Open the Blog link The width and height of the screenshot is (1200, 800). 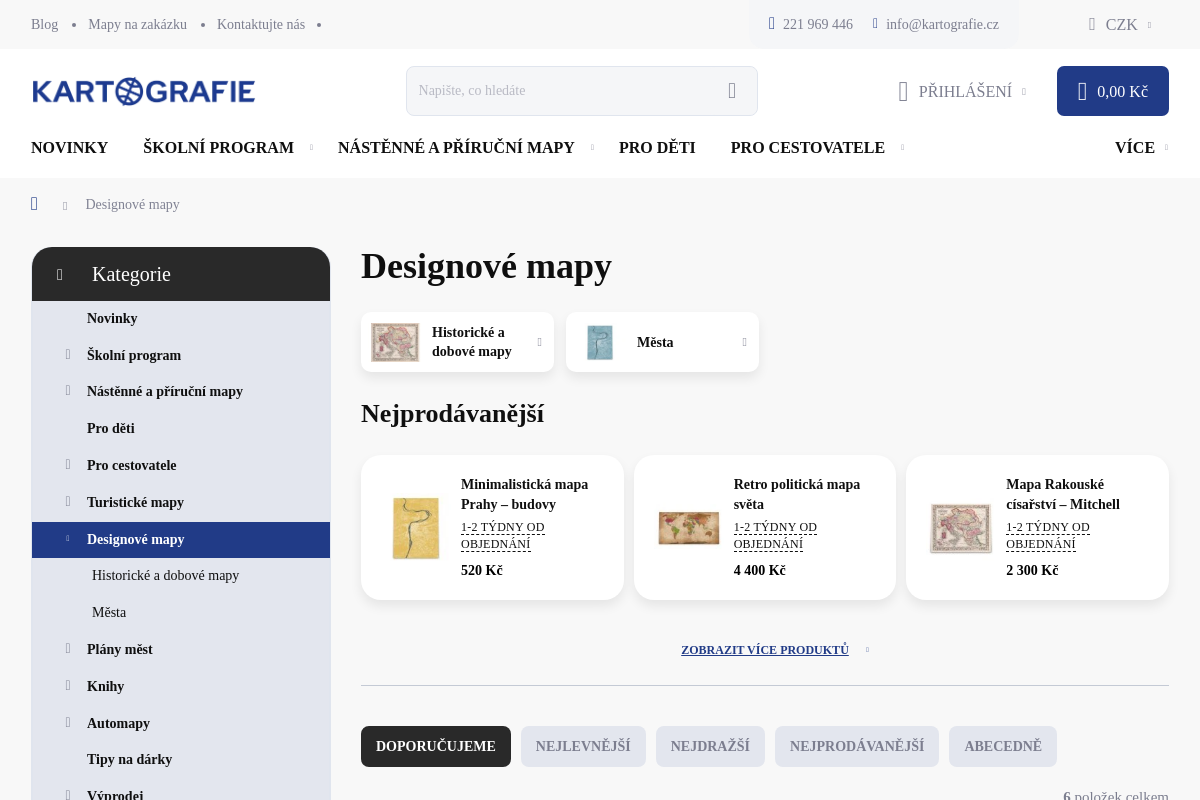pos(45,24)
